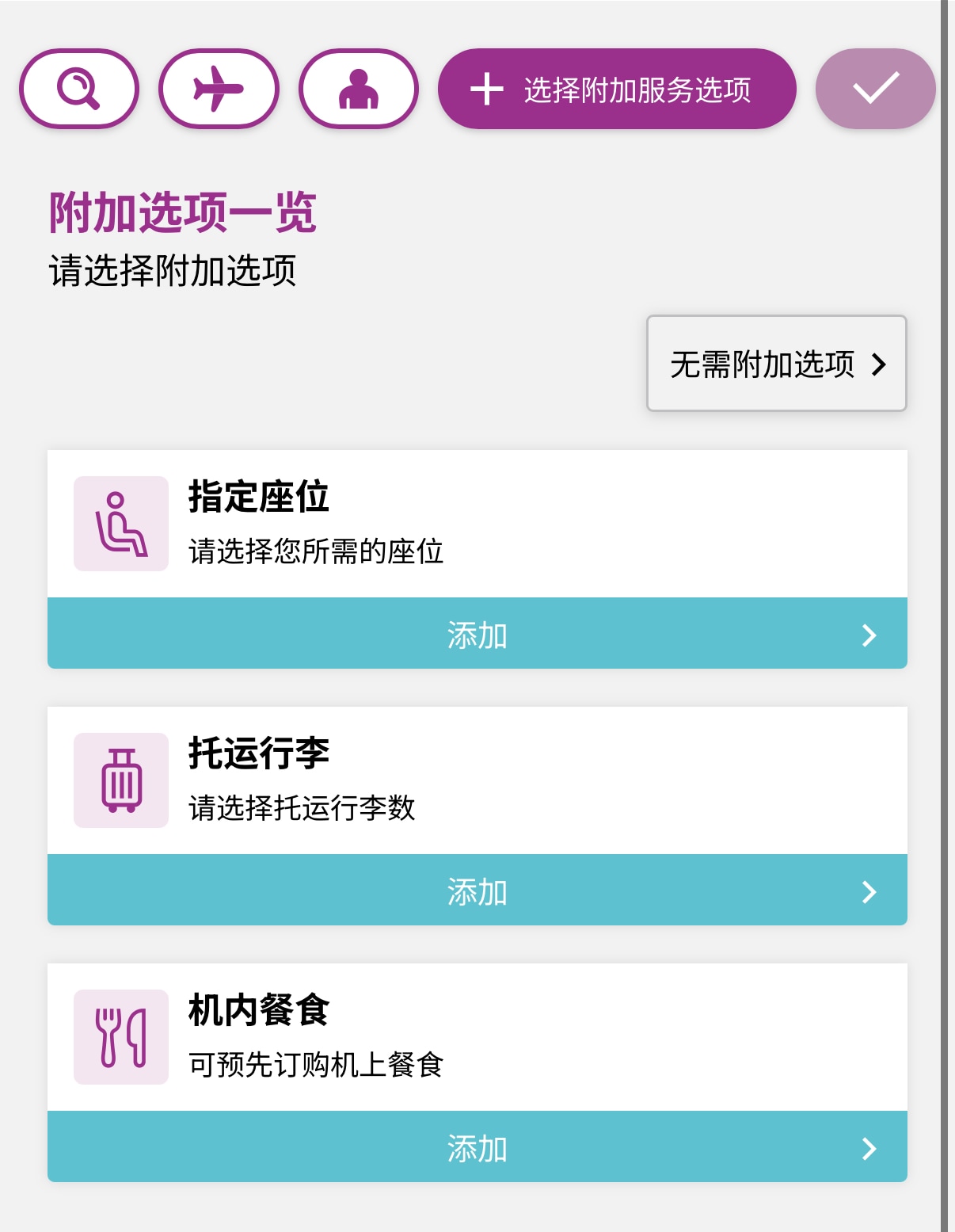Go to the airplane flight selection step
The image size is (955, 1232).
(219, 89)
